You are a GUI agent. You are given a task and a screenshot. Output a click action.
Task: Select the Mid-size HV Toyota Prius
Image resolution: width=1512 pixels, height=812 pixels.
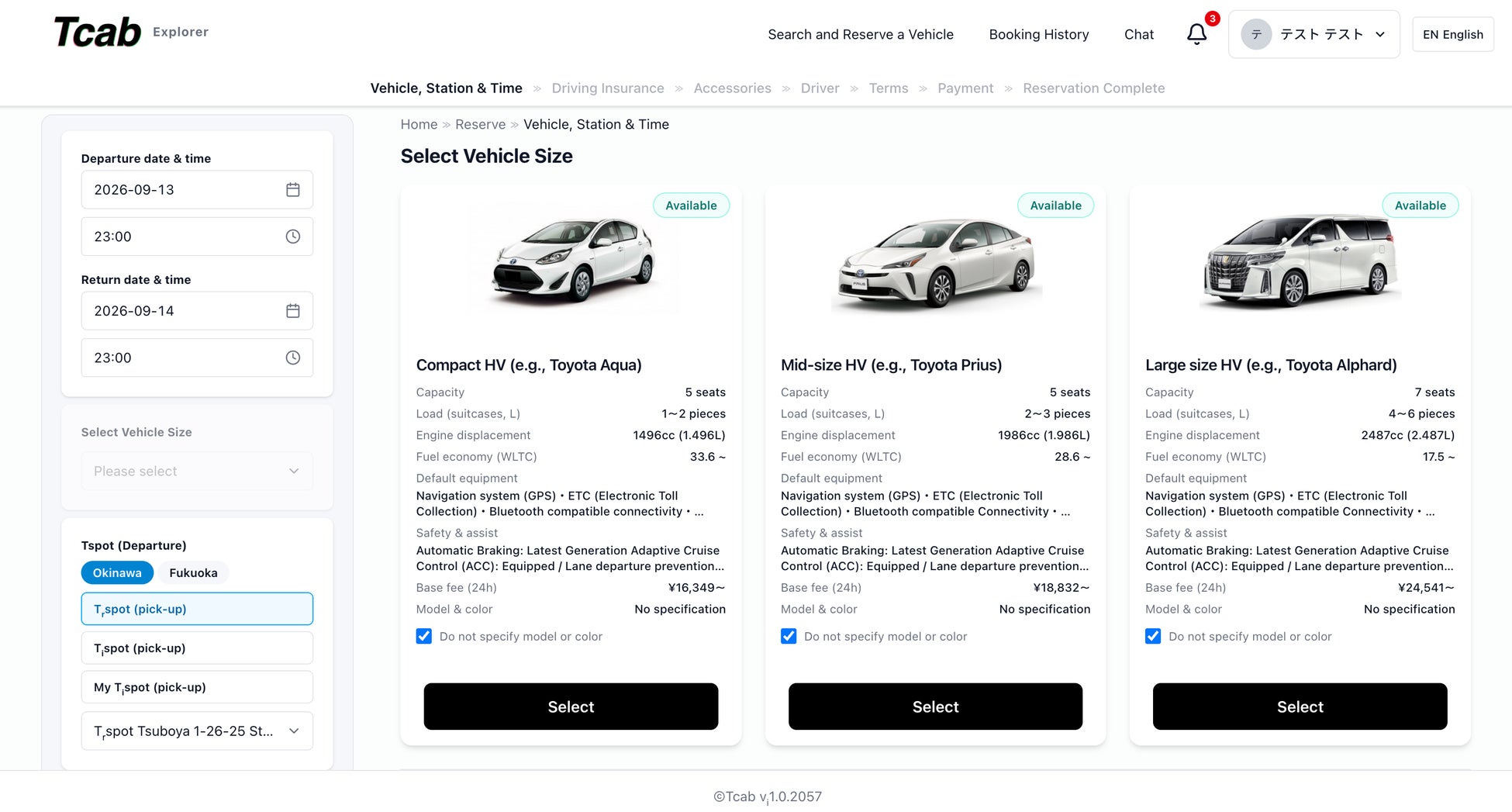tap(935, 707)
